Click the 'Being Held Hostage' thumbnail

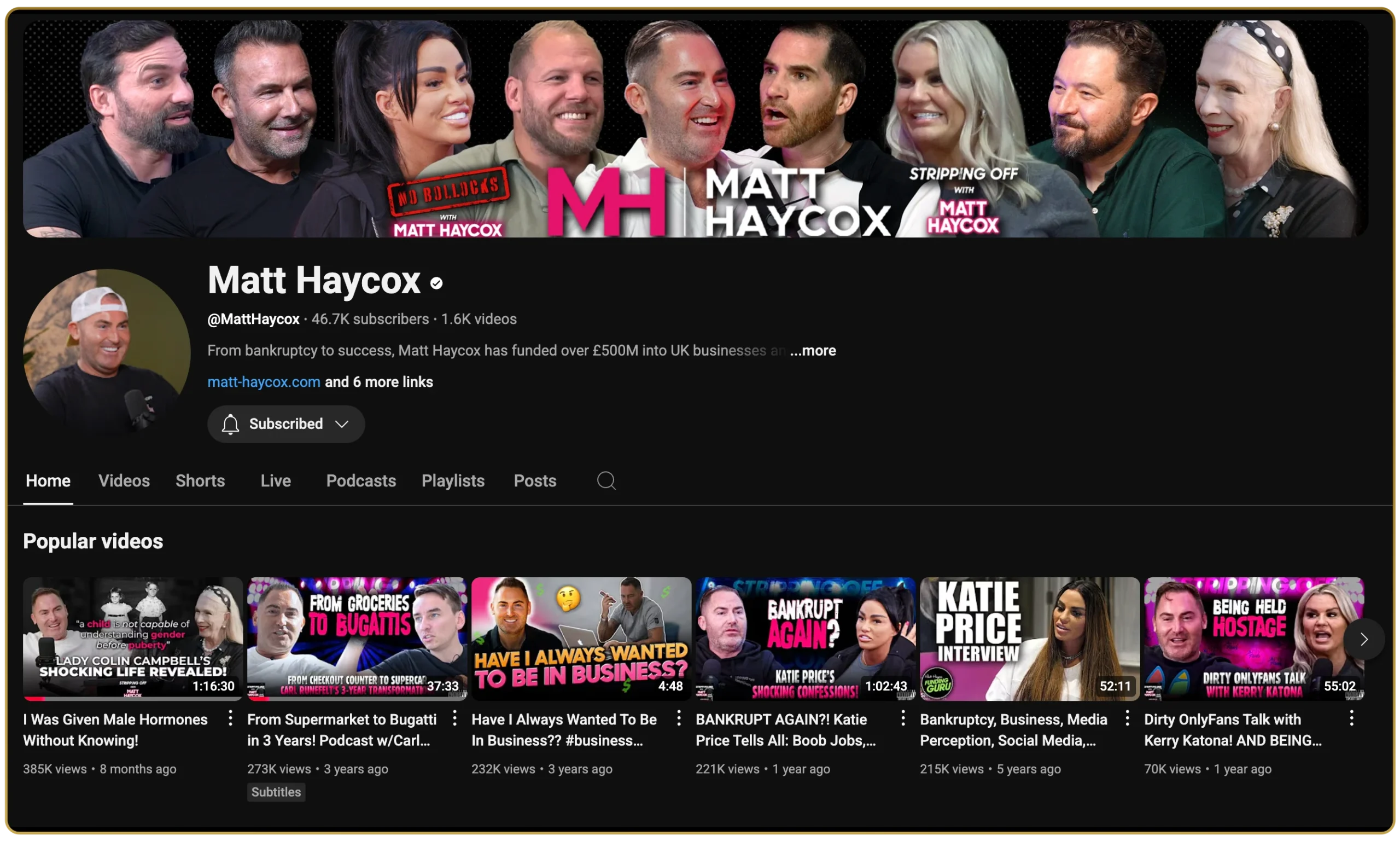[x=1254, y=639]
